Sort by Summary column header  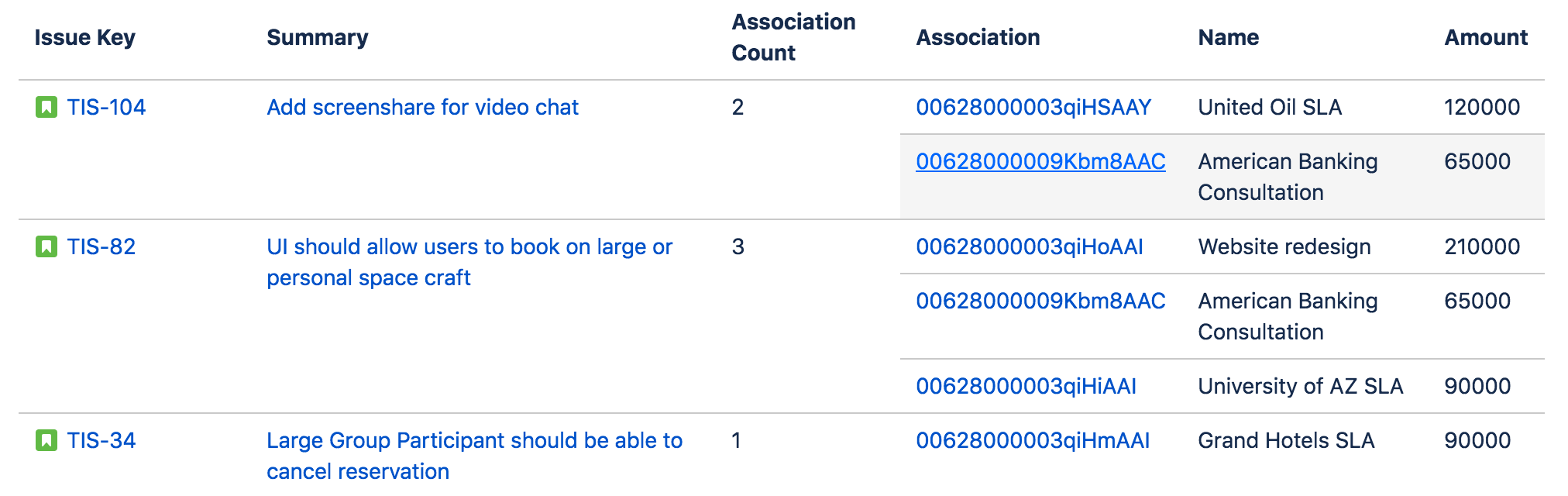point(318,37)
